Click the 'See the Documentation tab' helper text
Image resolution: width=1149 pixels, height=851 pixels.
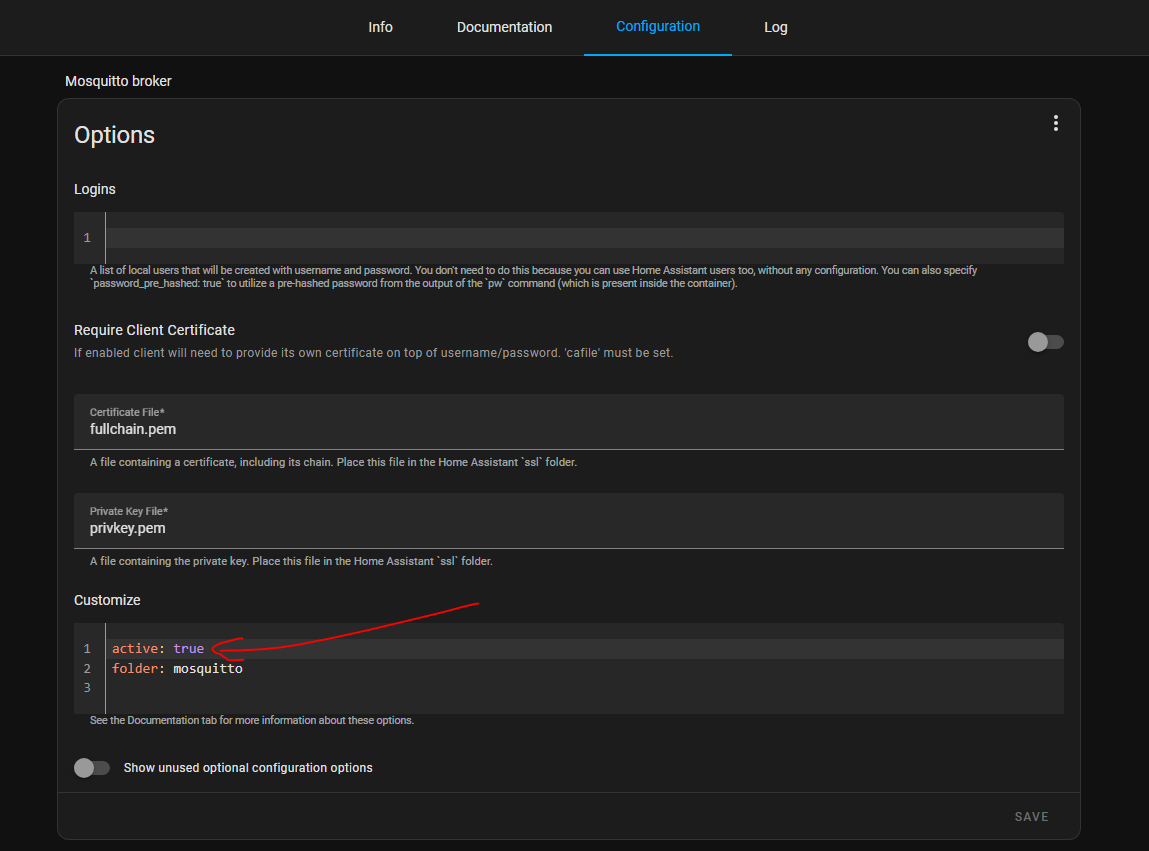(252, 721)
